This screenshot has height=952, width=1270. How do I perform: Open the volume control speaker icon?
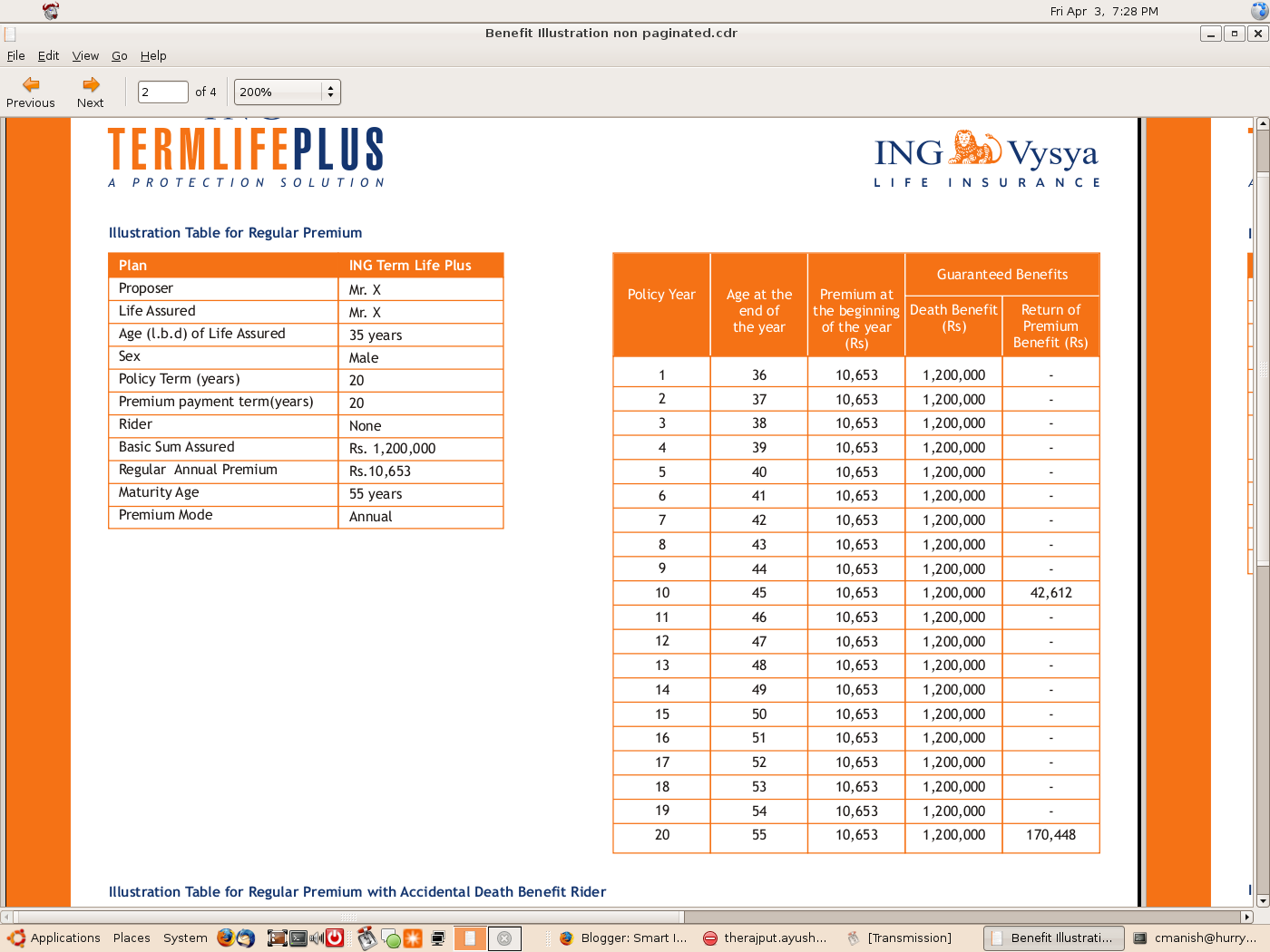(317, 937)
